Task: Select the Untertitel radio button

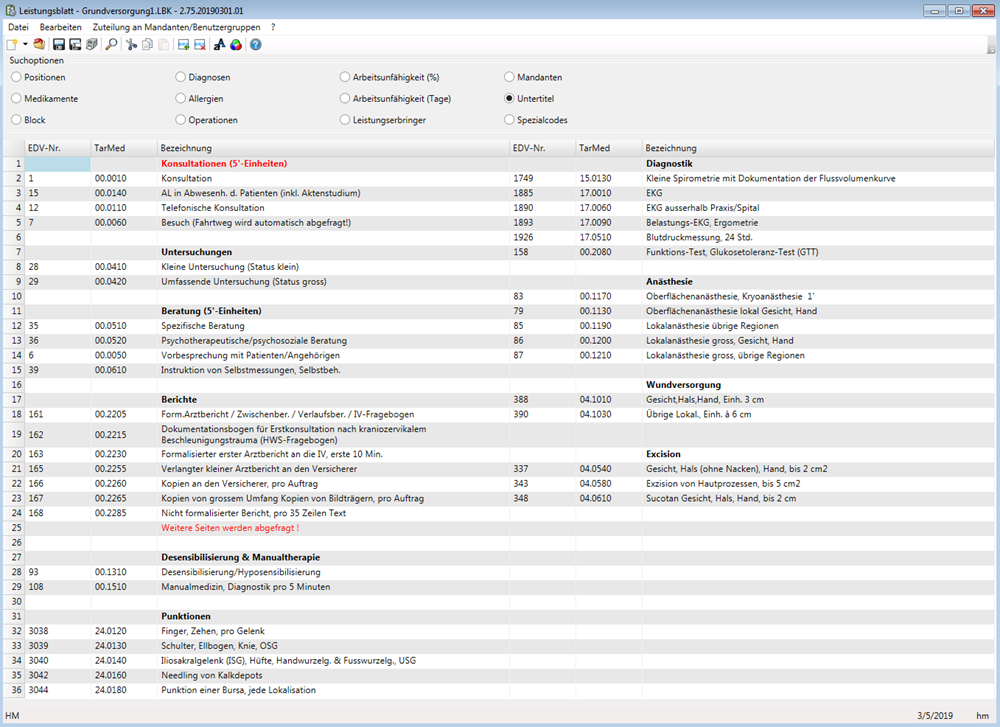Action: point(509,99)
